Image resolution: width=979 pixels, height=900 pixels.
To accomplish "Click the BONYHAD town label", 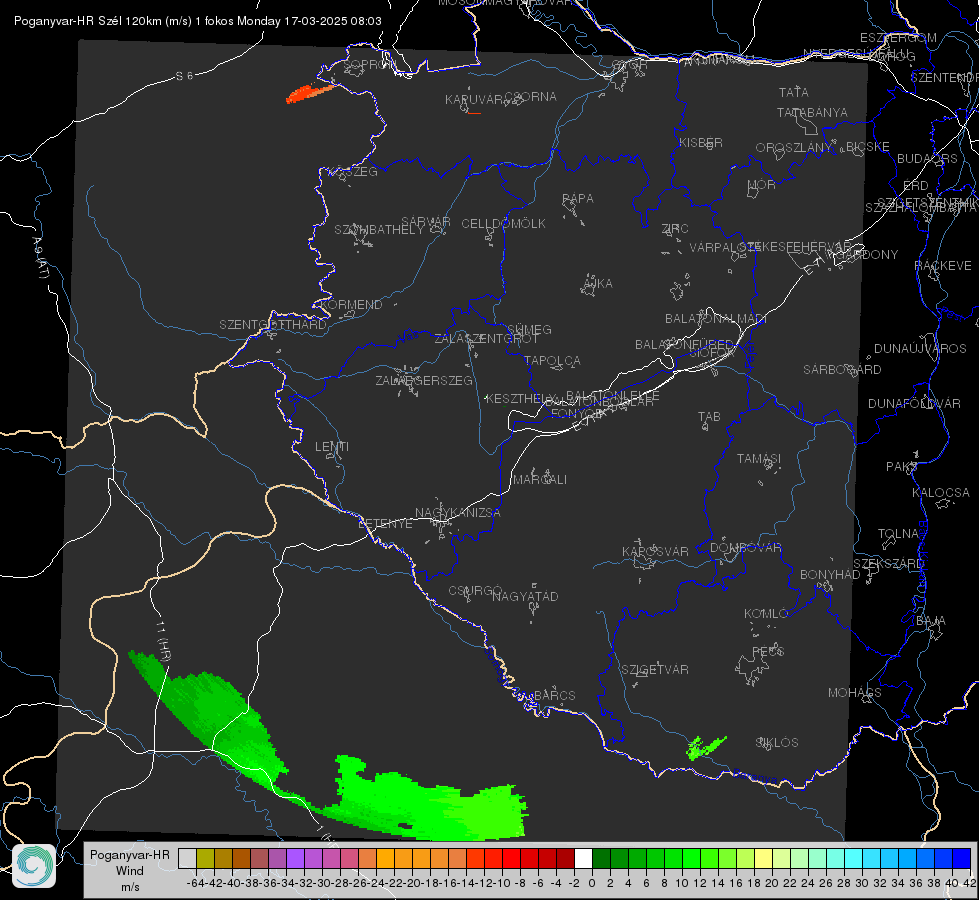I will click(x=830, y=575).
